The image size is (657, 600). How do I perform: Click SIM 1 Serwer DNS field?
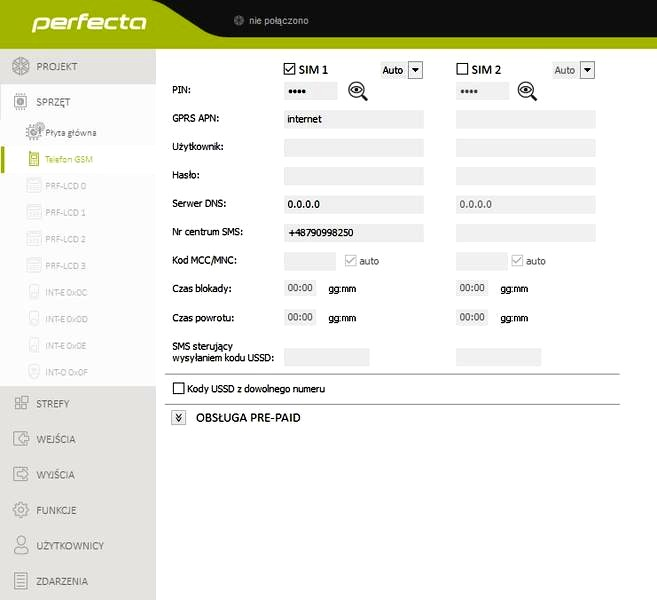(354, 204)
